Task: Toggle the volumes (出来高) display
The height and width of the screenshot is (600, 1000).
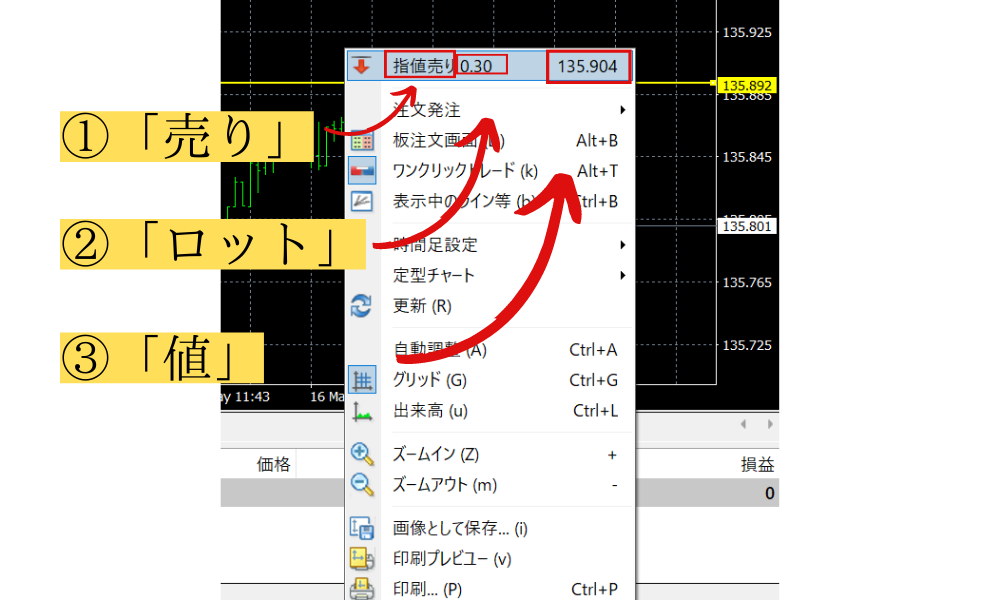Action: click(x=430, y=411)
